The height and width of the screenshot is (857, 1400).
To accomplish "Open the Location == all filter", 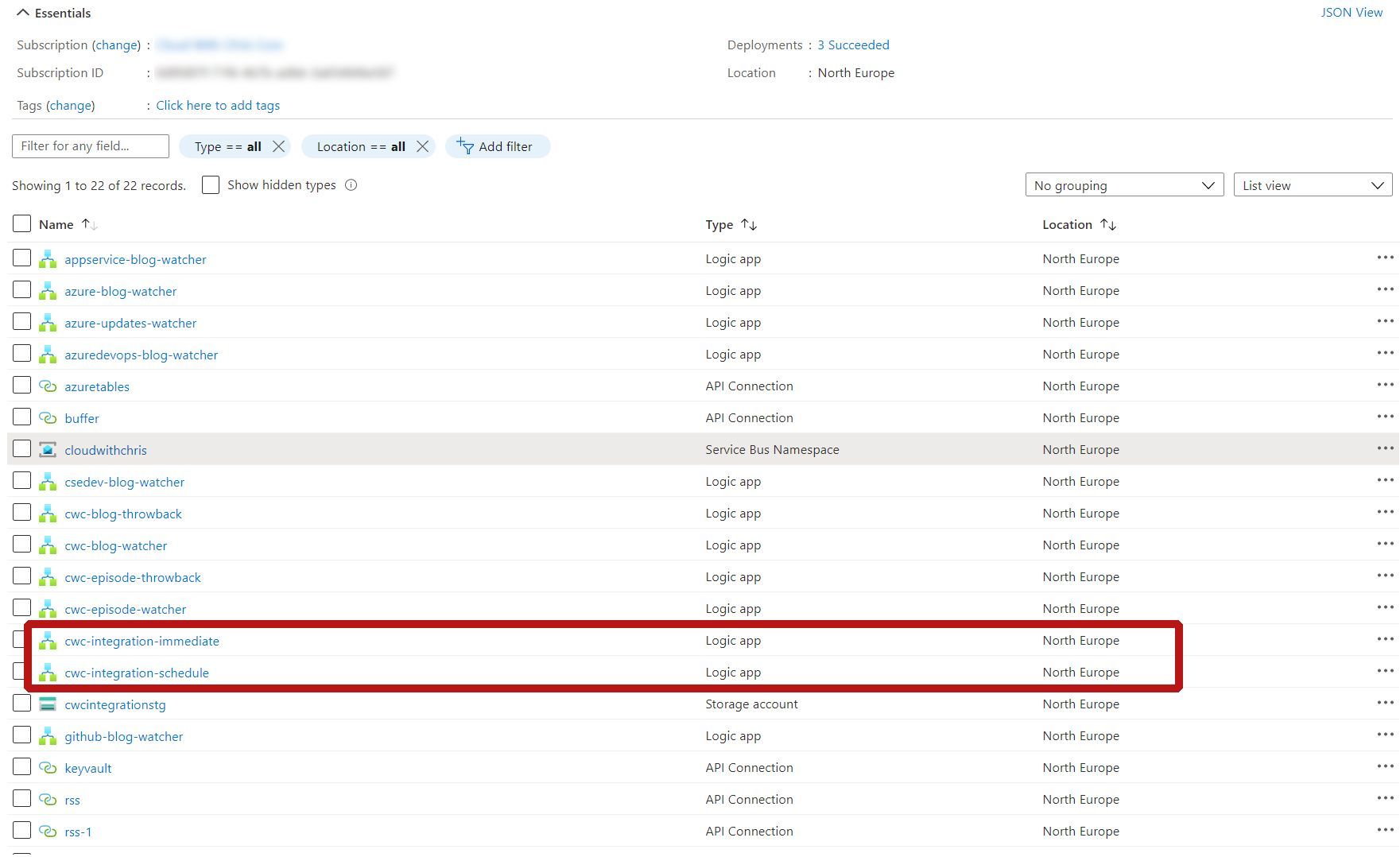I will click(x=361, y=146).
